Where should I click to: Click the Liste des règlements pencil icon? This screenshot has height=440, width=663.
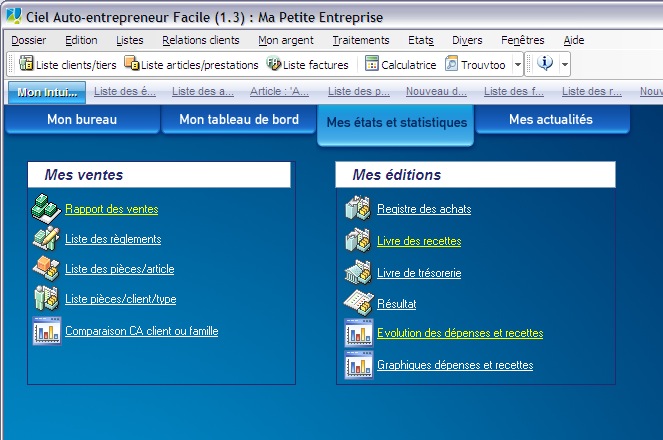(47, 238)
